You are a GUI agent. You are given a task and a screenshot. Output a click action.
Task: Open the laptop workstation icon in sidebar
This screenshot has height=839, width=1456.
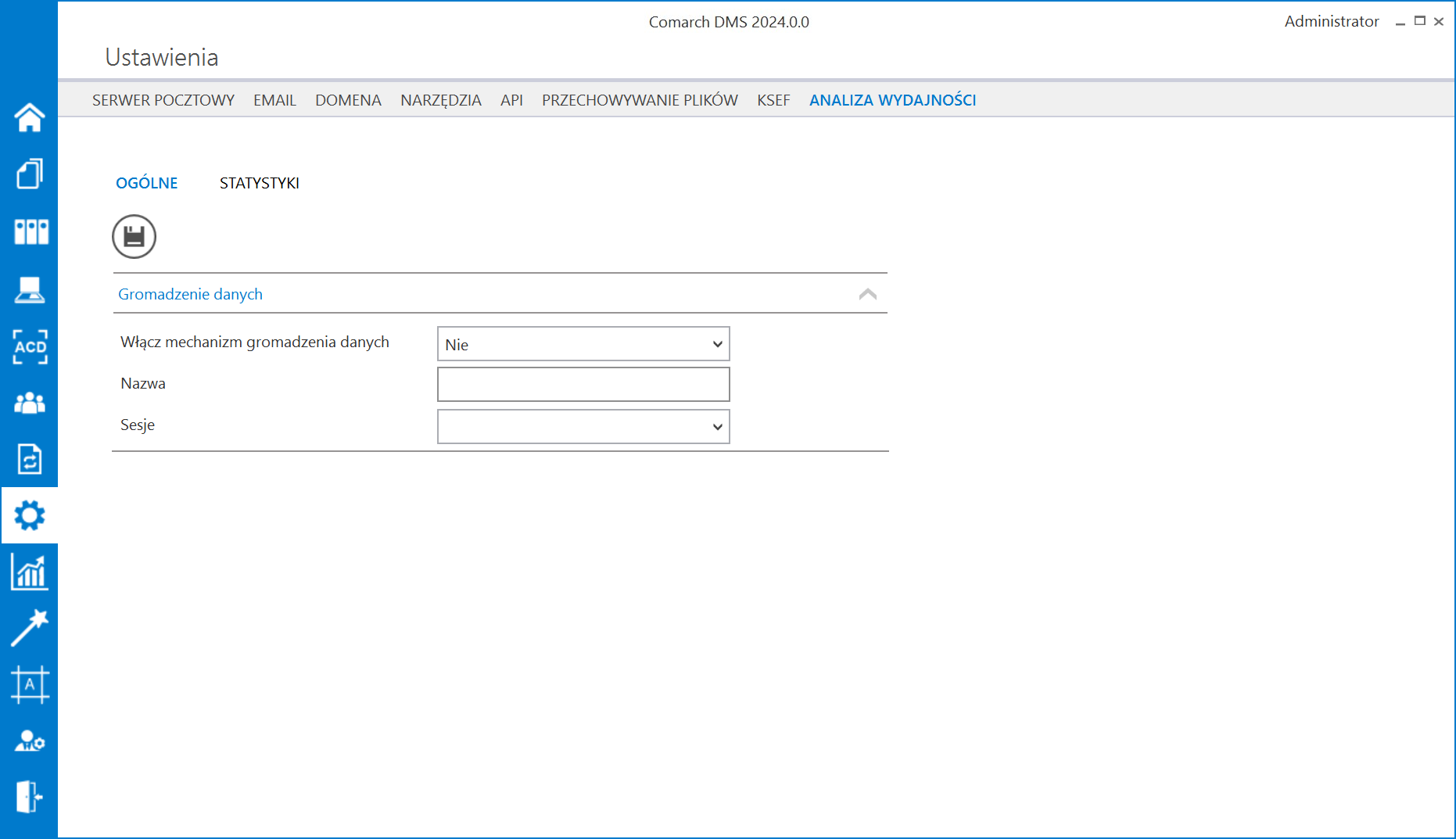point(30,289)
